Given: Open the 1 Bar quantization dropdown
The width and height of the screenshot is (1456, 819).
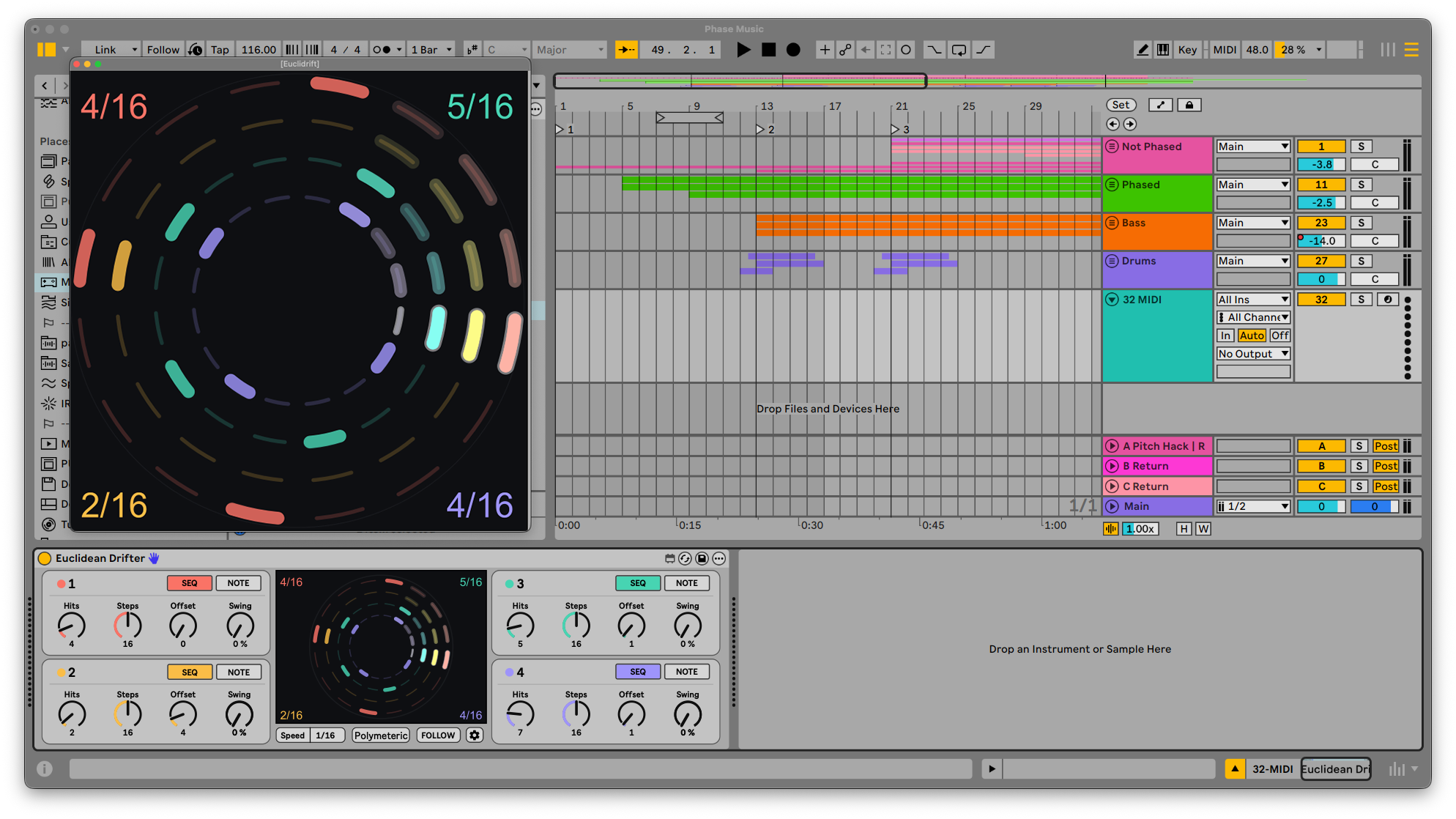Looking at the screenshot, I should 431,50.
